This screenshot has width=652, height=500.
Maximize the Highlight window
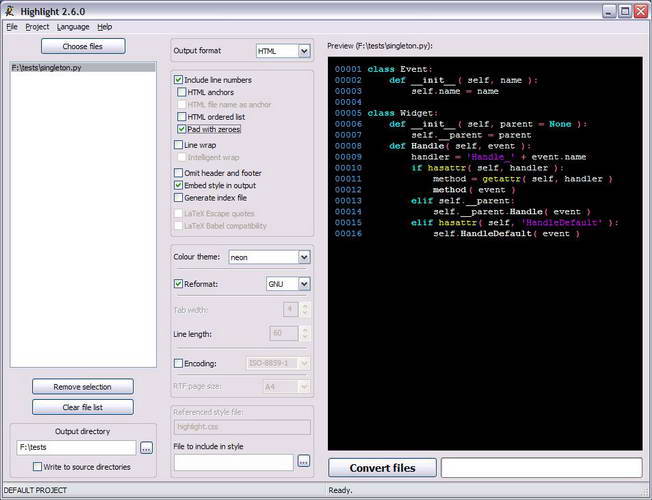625,11
